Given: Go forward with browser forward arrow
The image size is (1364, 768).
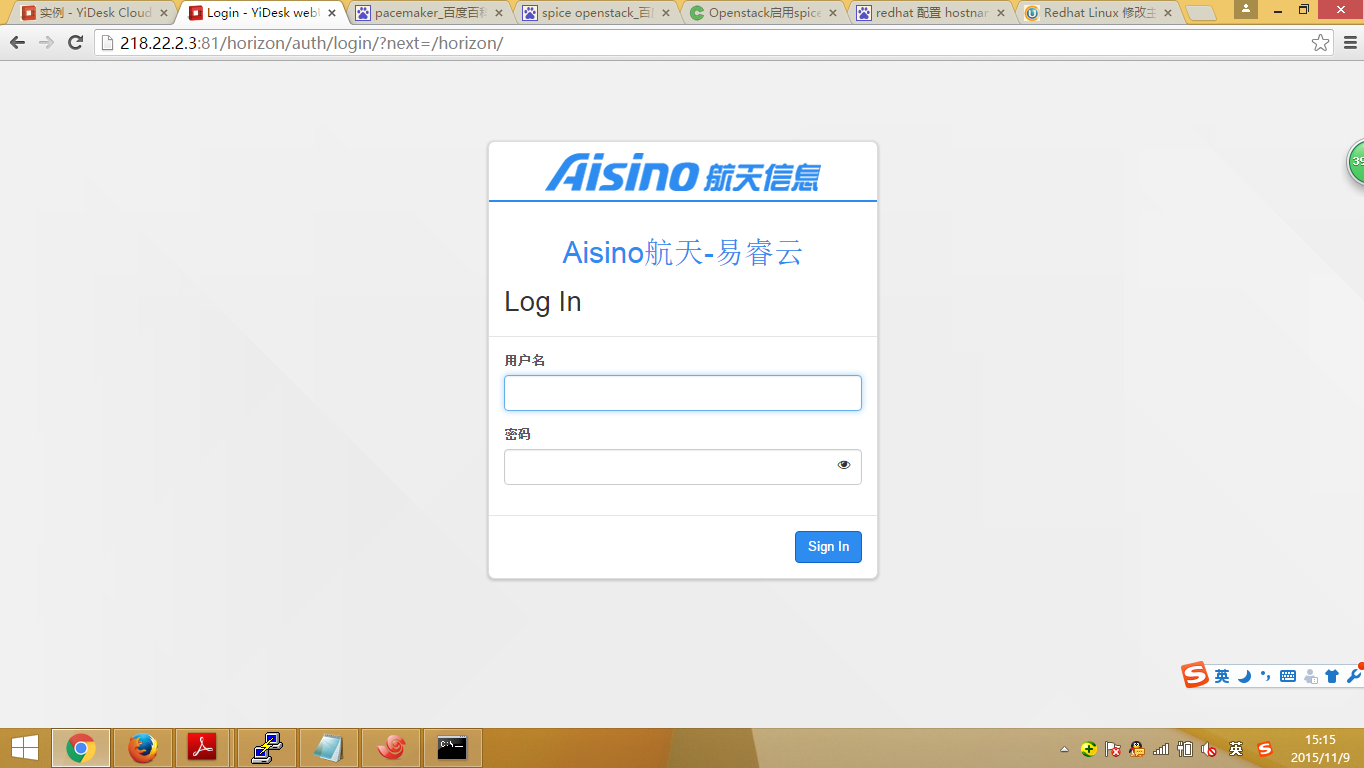Looking at the screenshot, I should coord(46,42).
